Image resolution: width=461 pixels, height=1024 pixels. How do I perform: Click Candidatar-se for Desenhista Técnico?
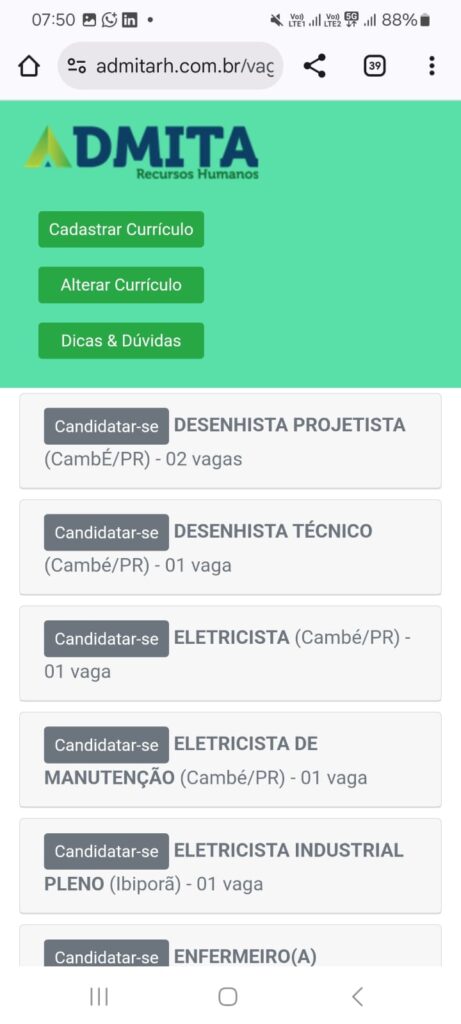pos(106,532)
